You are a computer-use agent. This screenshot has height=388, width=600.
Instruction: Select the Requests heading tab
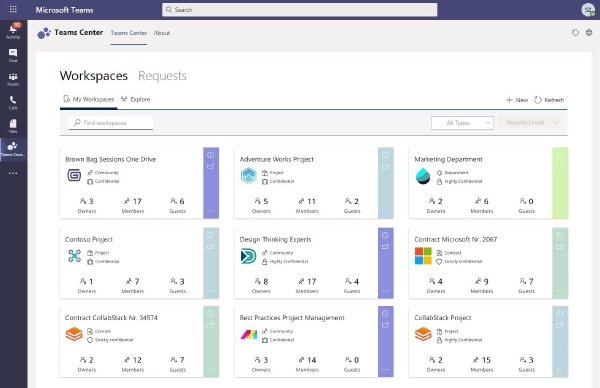point(162,76)
